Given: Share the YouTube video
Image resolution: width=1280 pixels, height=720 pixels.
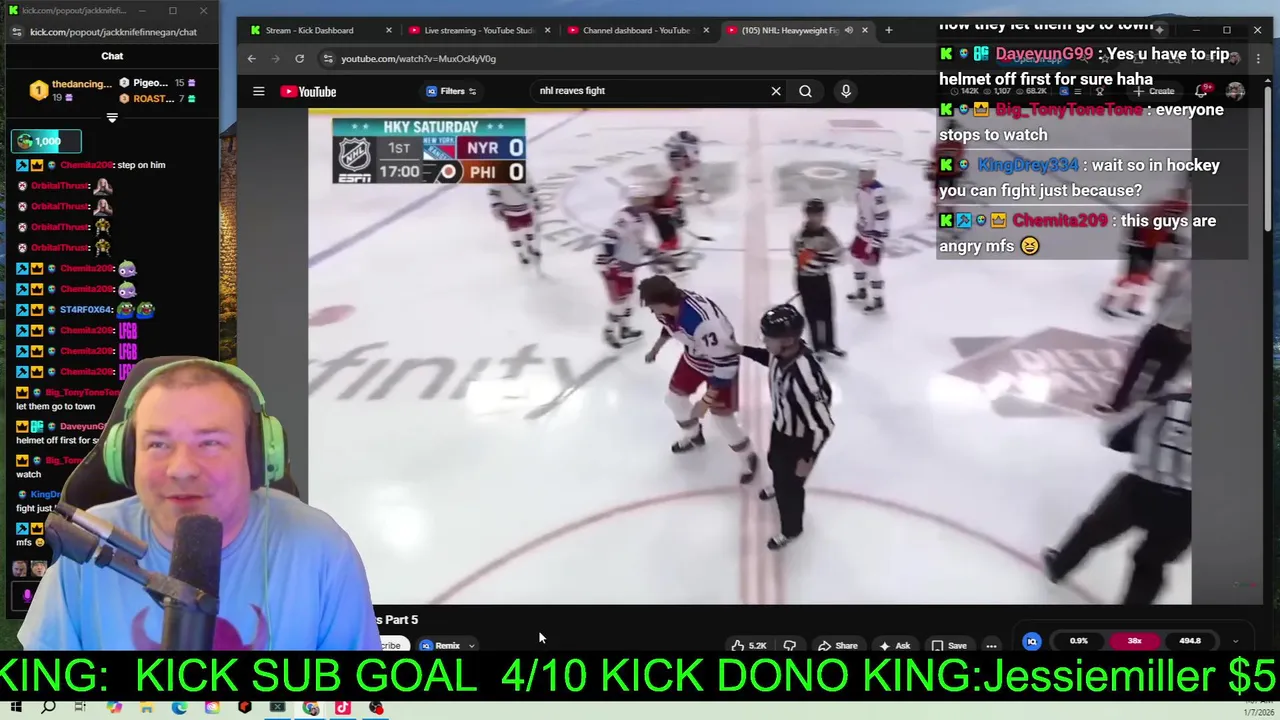Looking at the screenshot, I should 837,645.
